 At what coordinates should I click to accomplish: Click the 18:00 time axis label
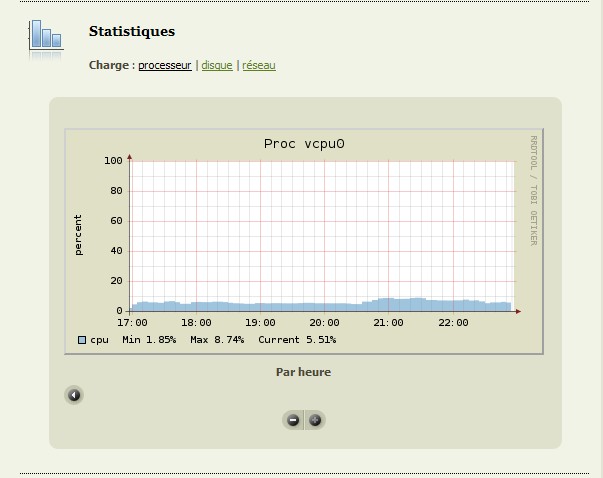tap(196, 323)
